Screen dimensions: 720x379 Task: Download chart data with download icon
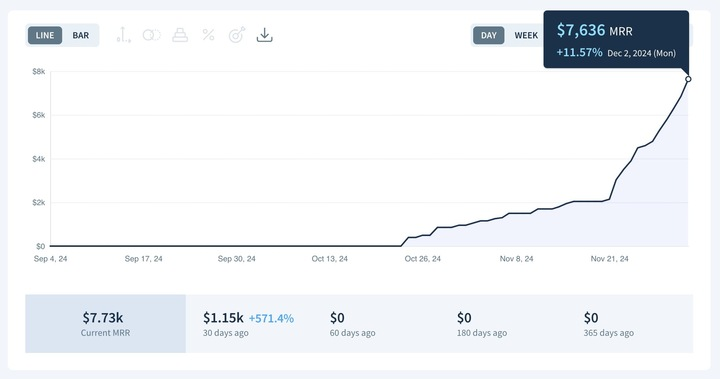click(264, 35)
